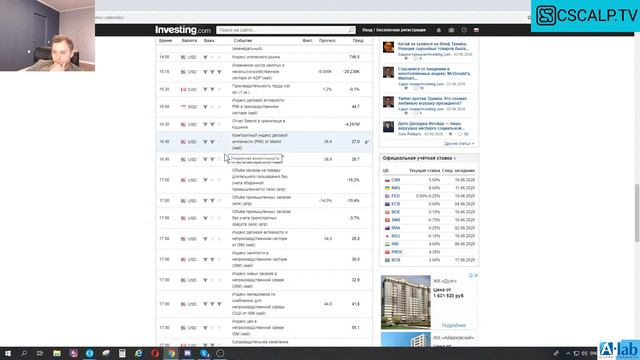Open the PBOC rate link
This screenshot has width=640, height=360.
click(397, 252)
